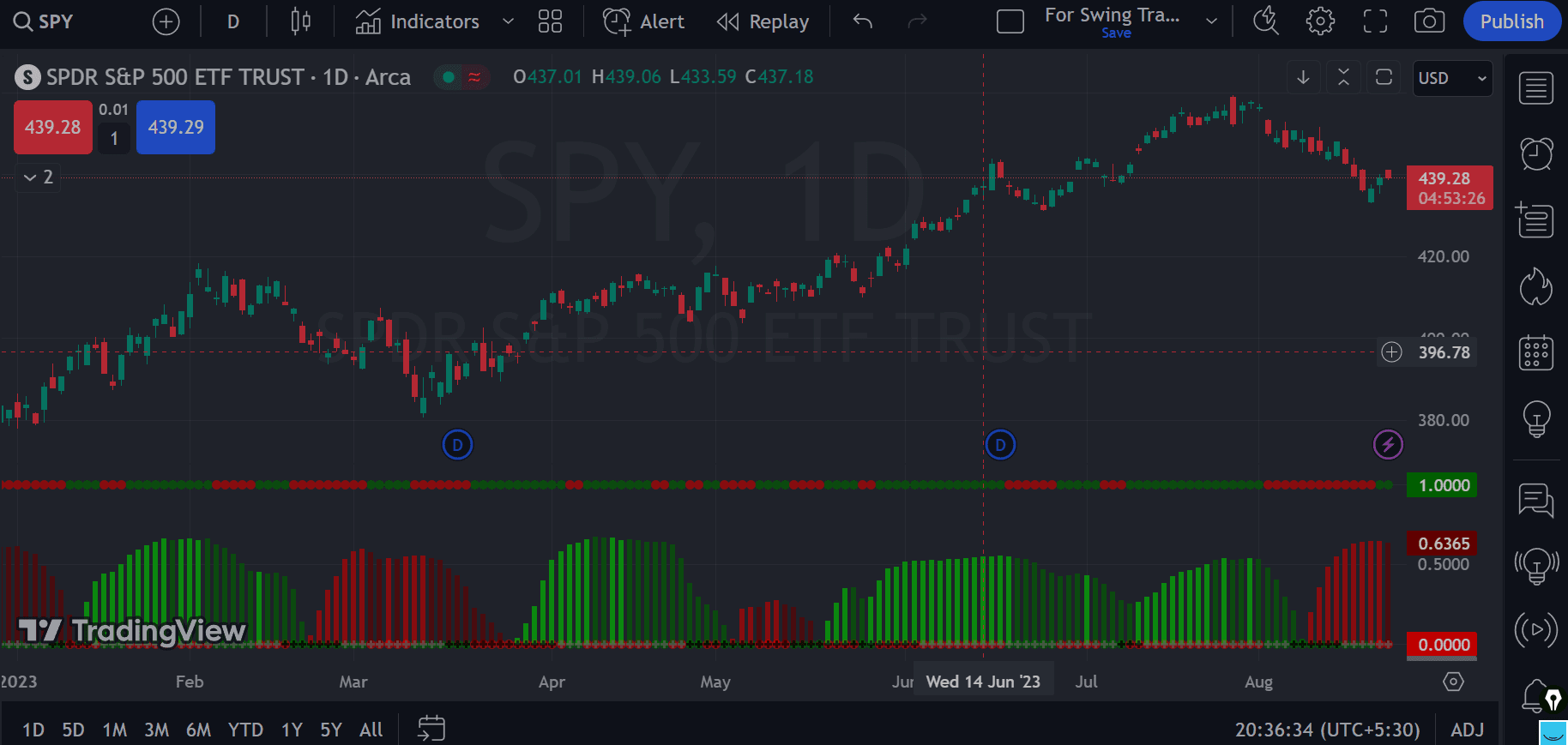
Task: Open the time axis settings gear
Action: pyautogui.click(x=1453, y=682)
